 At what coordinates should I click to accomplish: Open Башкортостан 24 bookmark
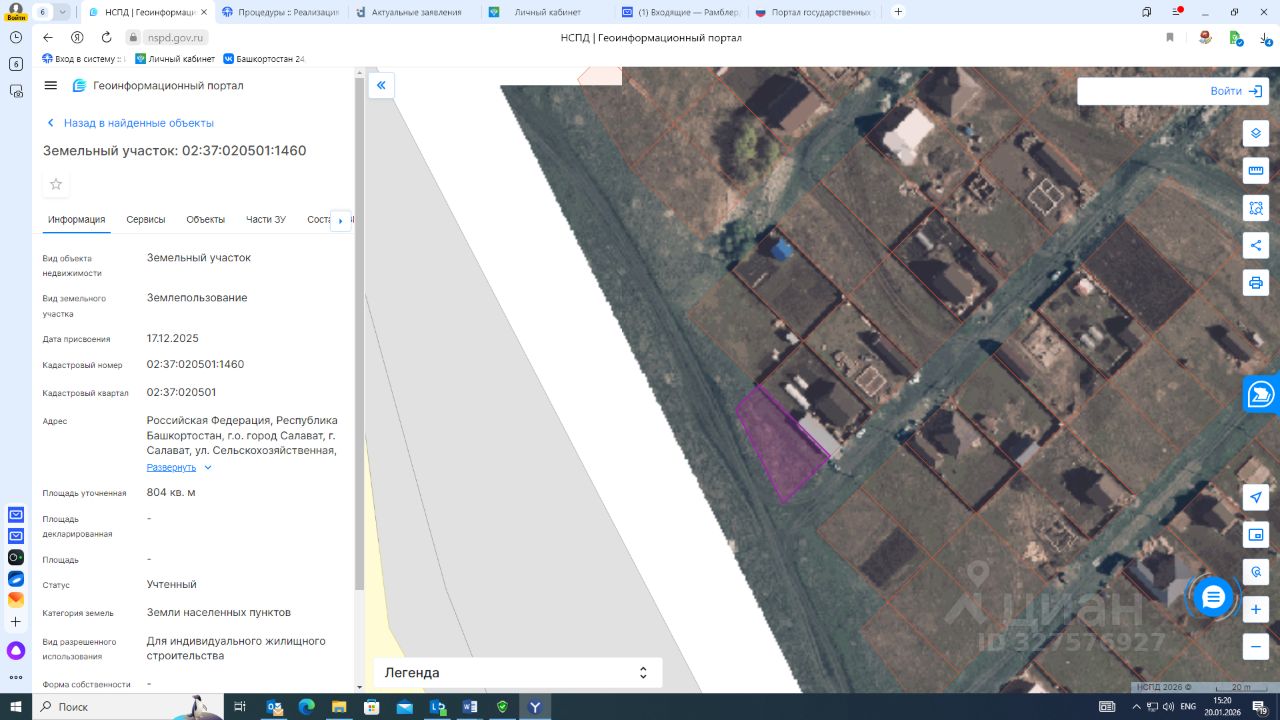(x=264, y=59)
